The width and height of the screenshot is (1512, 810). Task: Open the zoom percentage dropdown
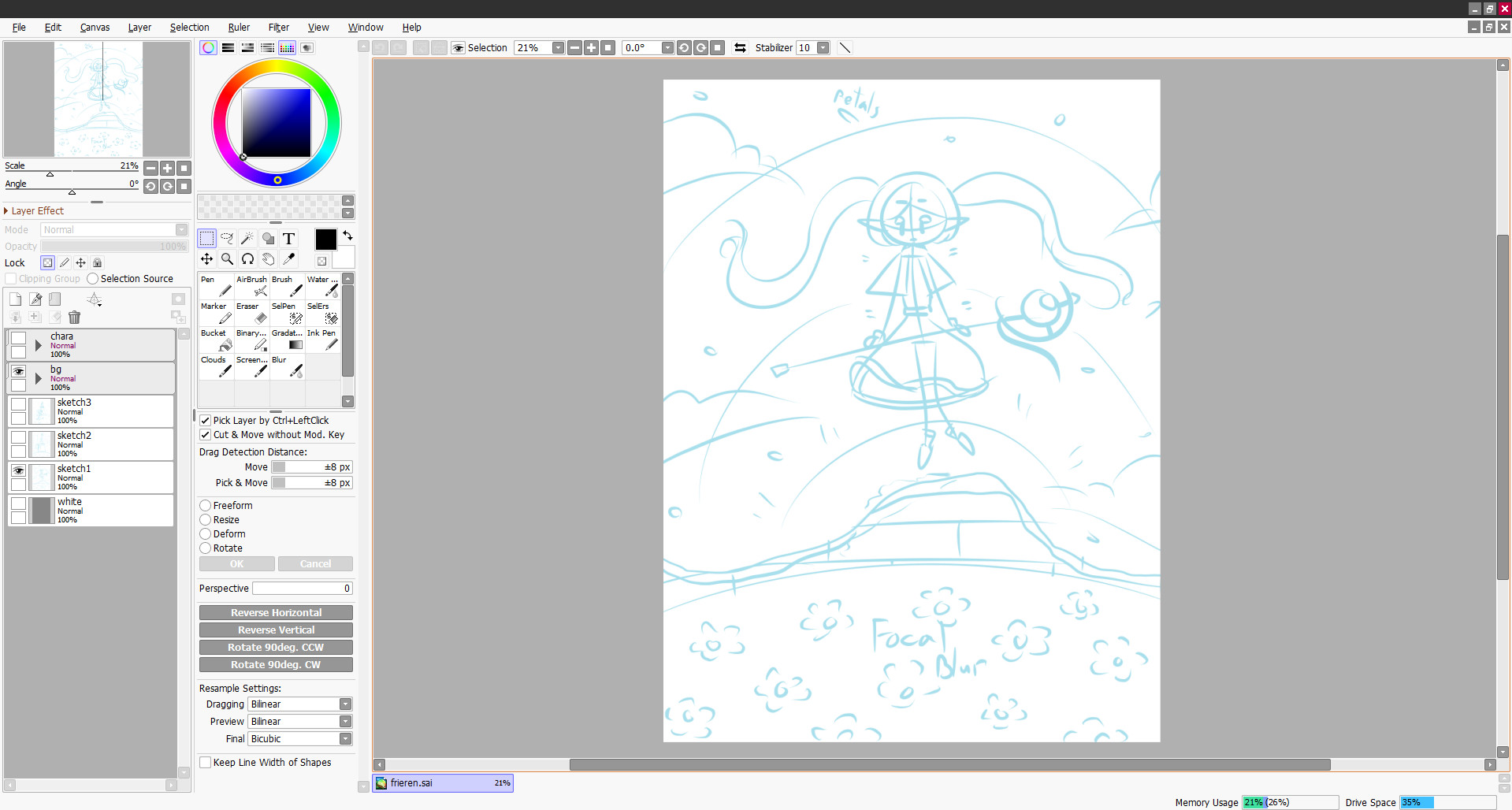click(x=558, y=48)
